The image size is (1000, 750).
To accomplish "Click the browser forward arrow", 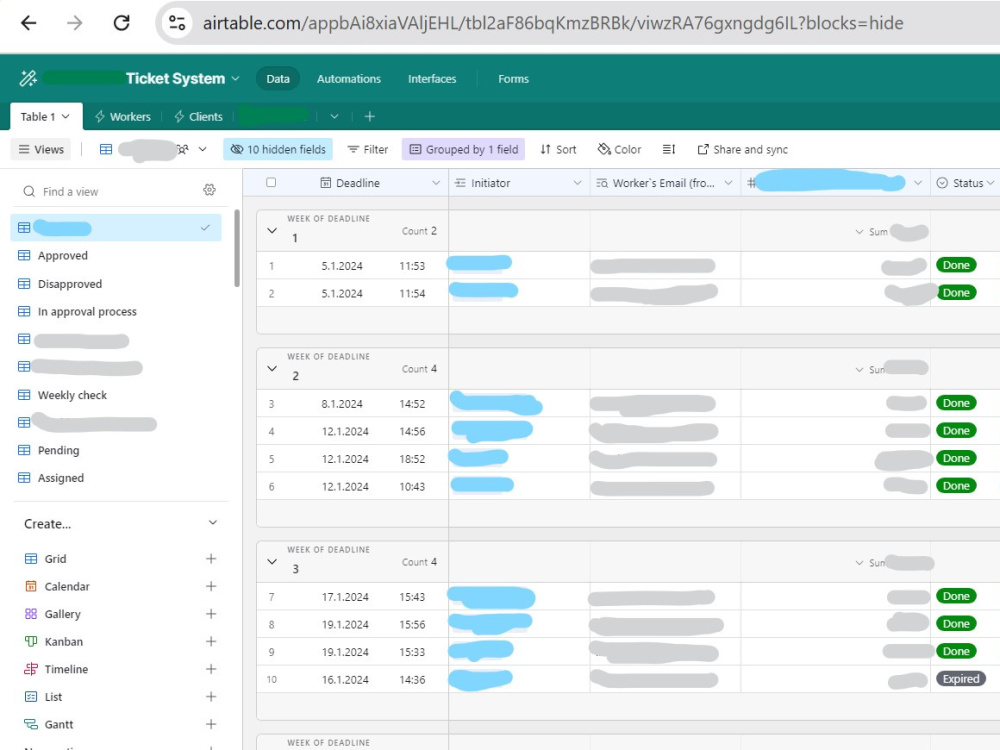I will pos(75,24).
